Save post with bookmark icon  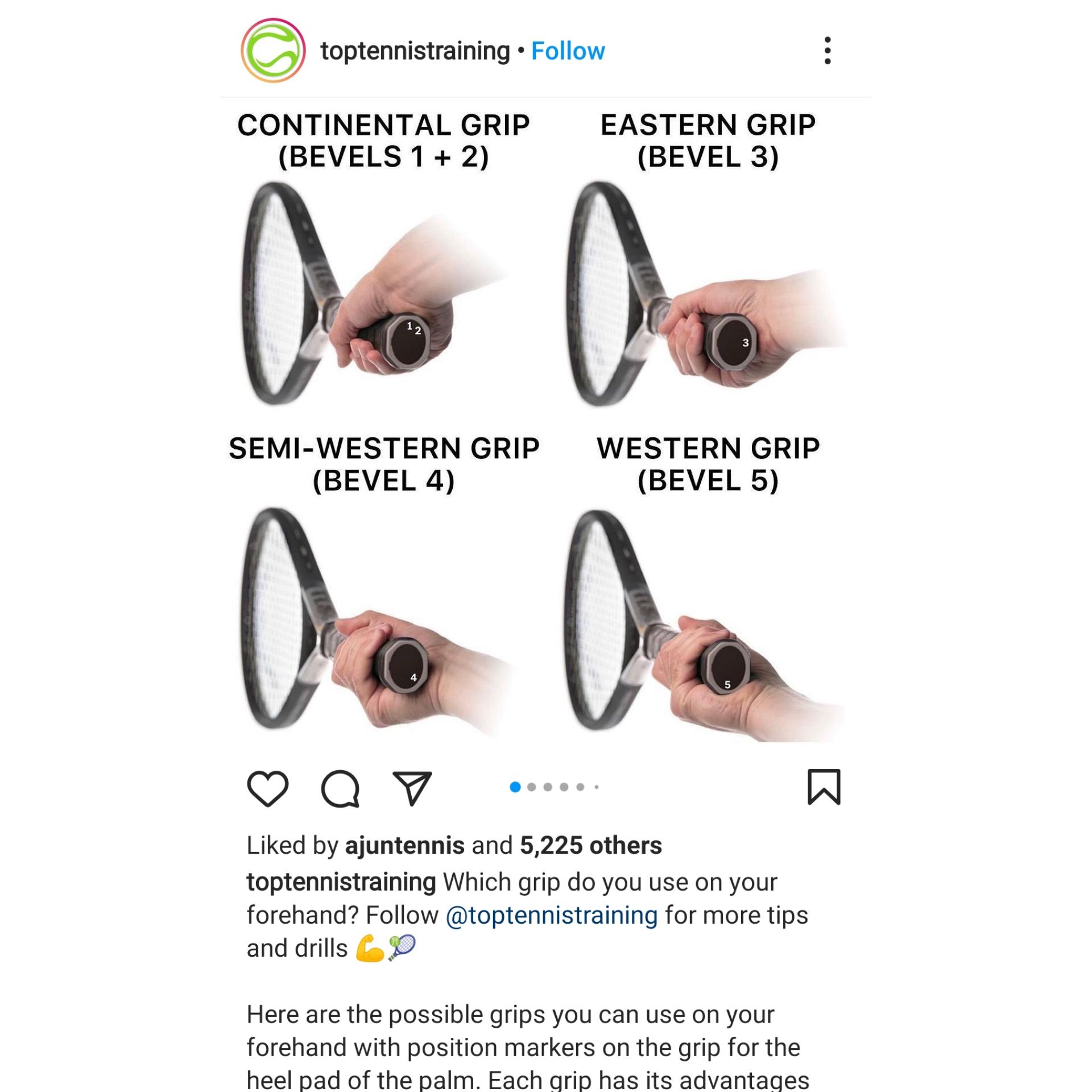click(x=824, y=787)
